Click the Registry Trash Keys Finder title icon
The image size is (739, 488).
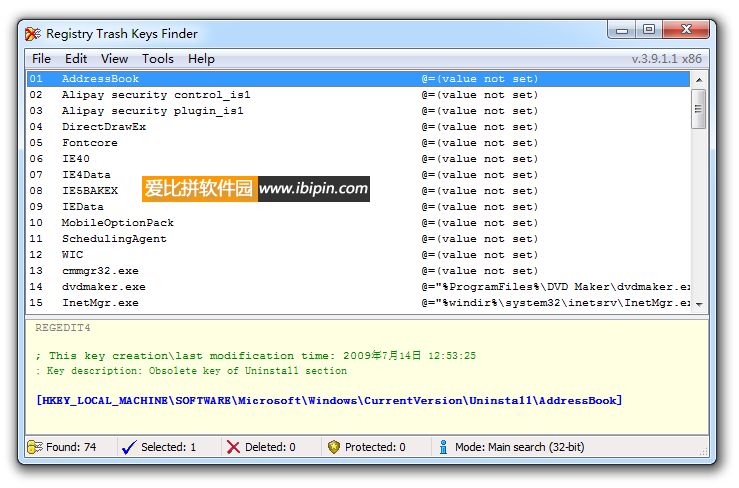tap(33, 34)
